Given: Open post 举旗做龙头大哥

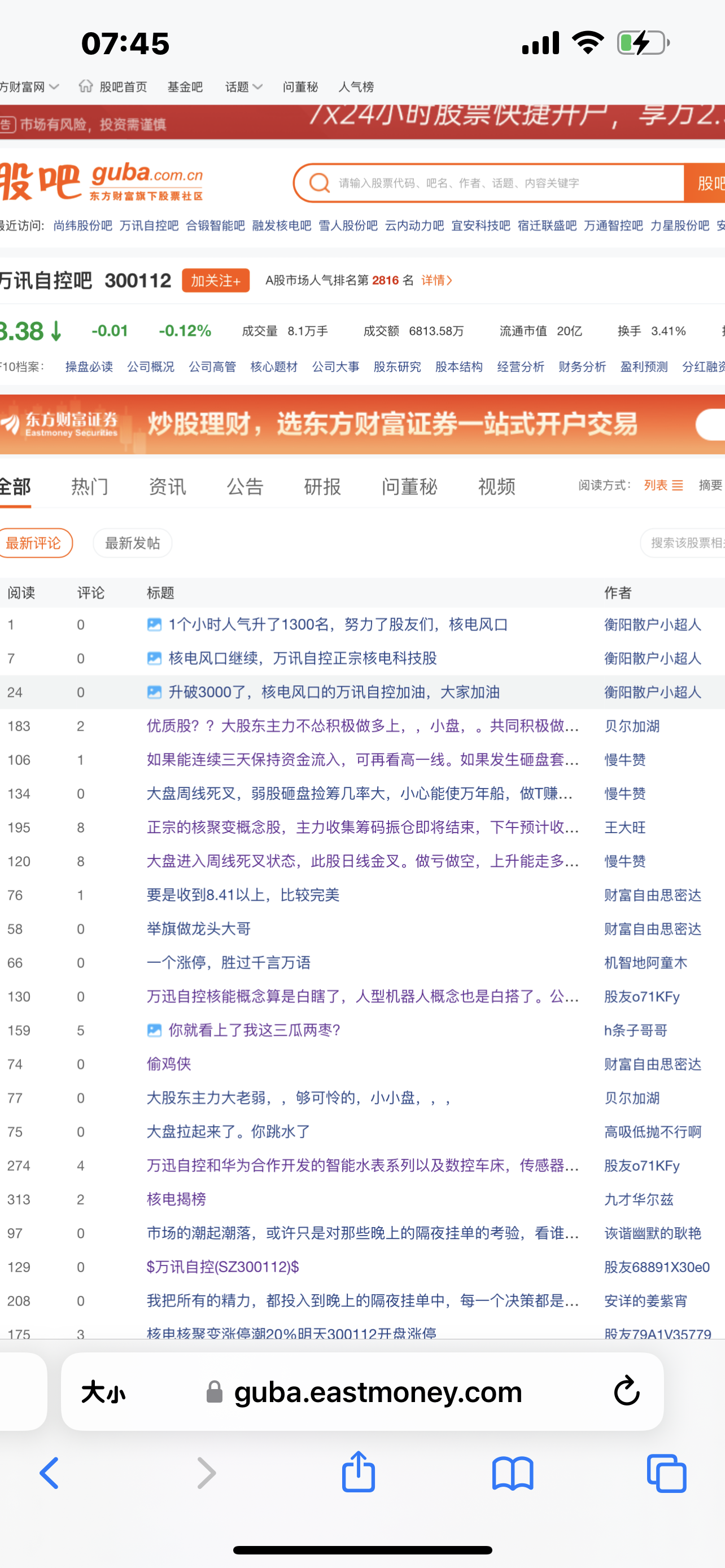Looking at the screenshot, I should (198, 929).
